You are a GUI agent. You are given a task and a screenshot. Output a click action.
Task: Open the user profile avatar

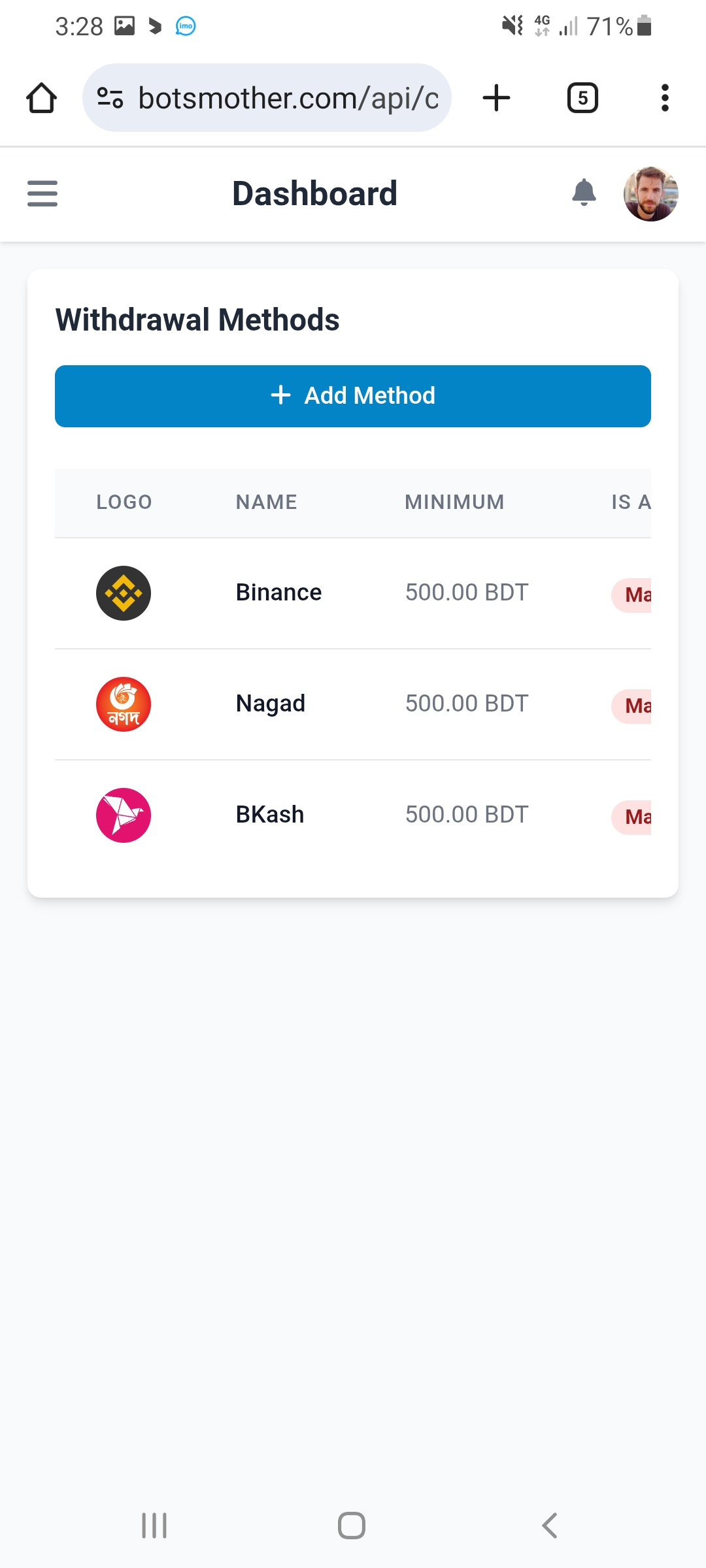(x=650, y=194)
